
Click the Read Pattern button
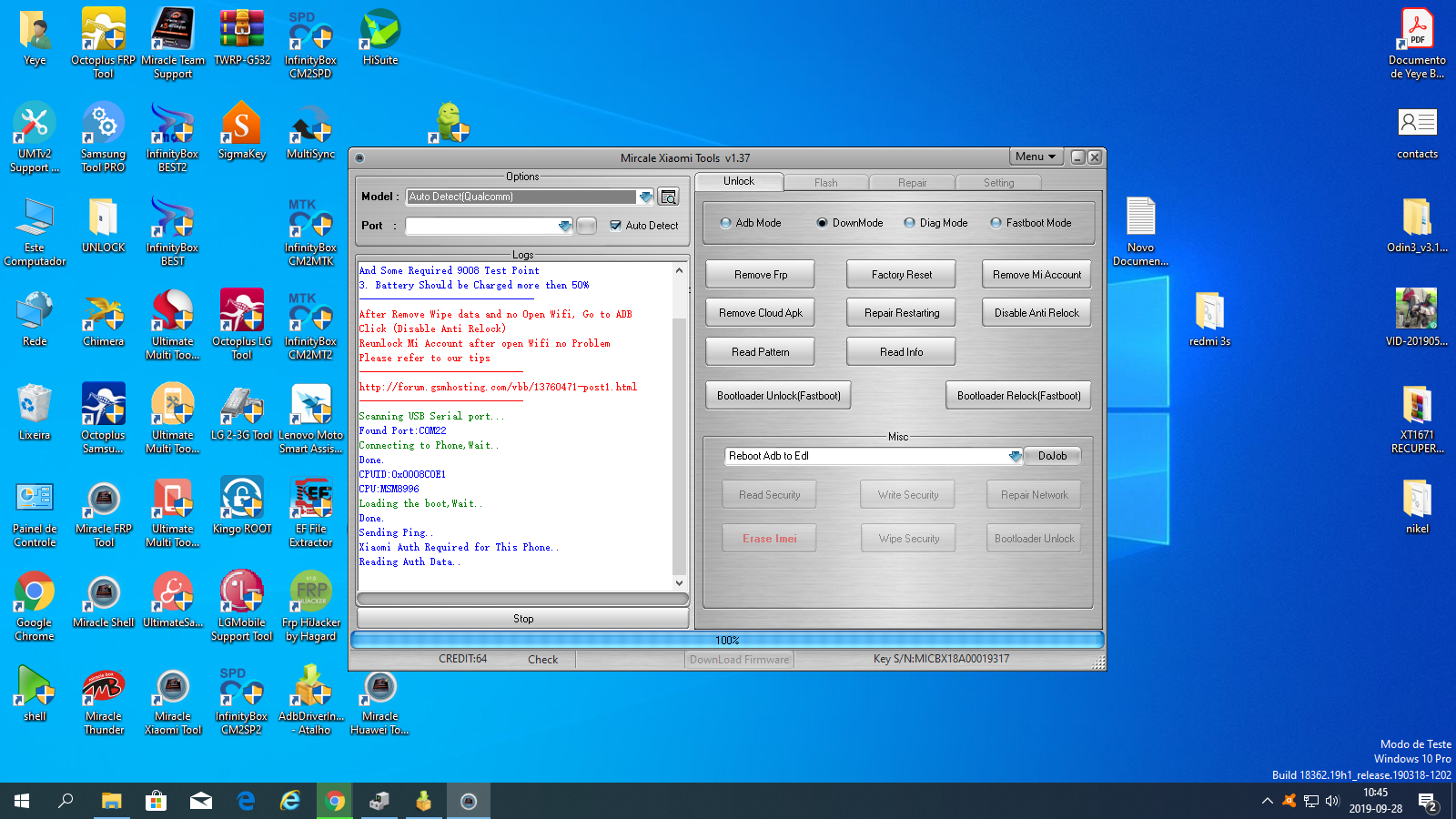pyautogui.click(x=761, y=352)
